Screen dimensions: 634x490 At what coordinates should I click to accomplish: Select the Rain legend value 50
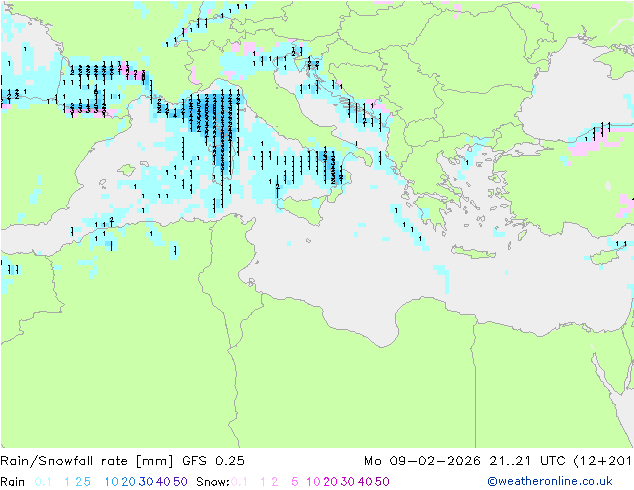pyautogui.click(x=180, y=482)
